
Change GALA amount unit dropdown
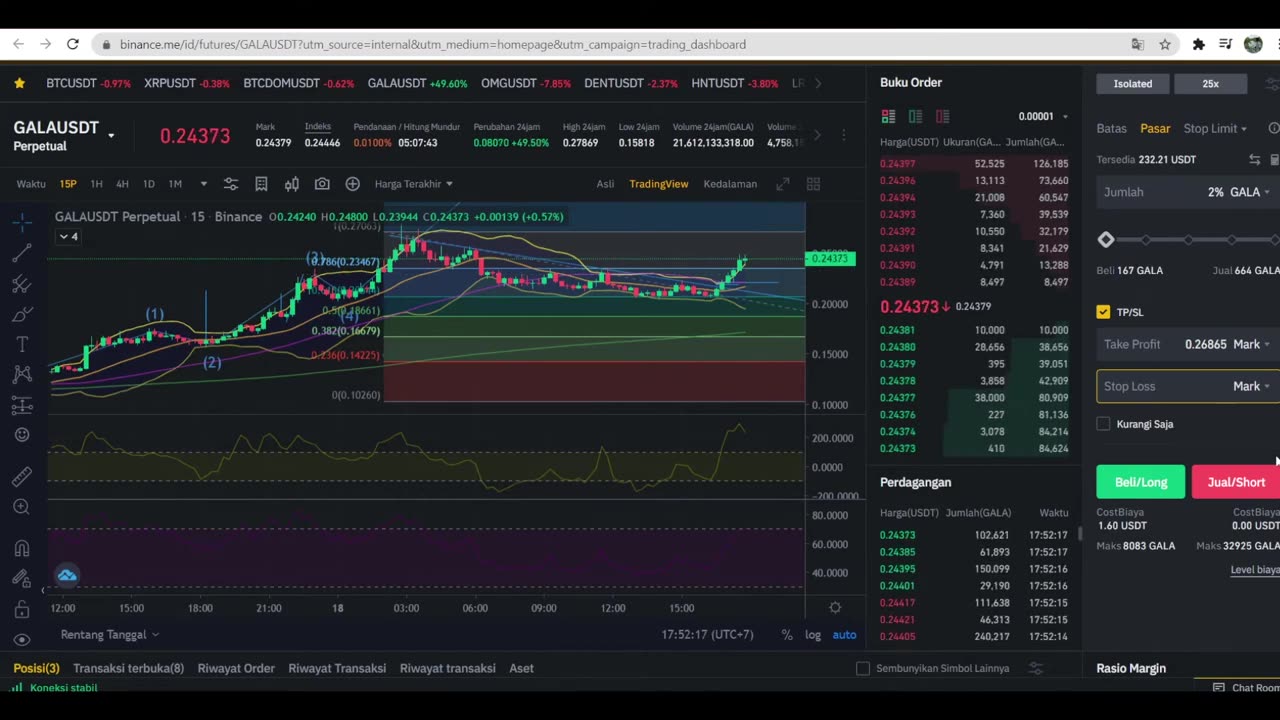pyautogui.click(x=1250, y=192)
